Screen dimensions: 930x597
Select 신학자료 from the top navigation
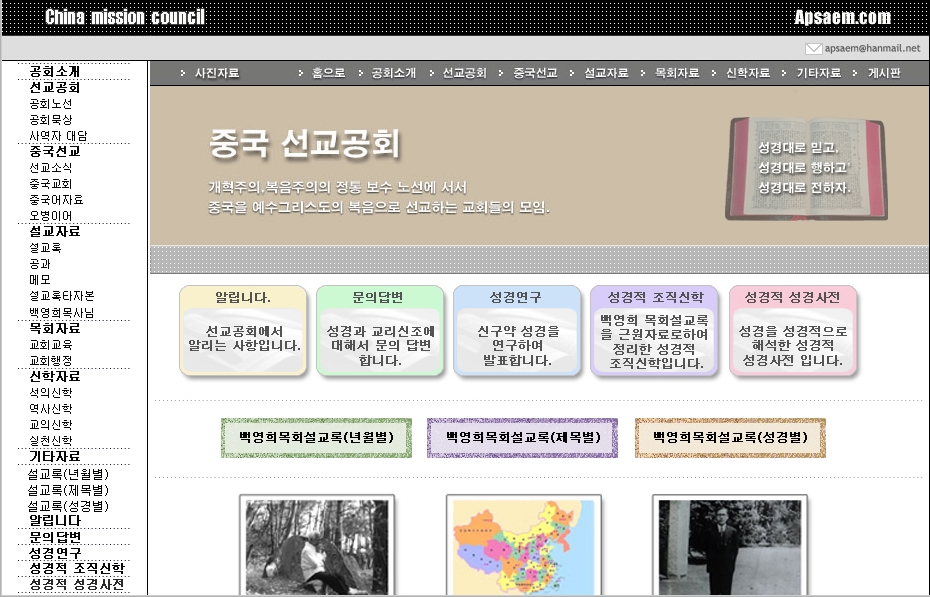tap(748, 71)
